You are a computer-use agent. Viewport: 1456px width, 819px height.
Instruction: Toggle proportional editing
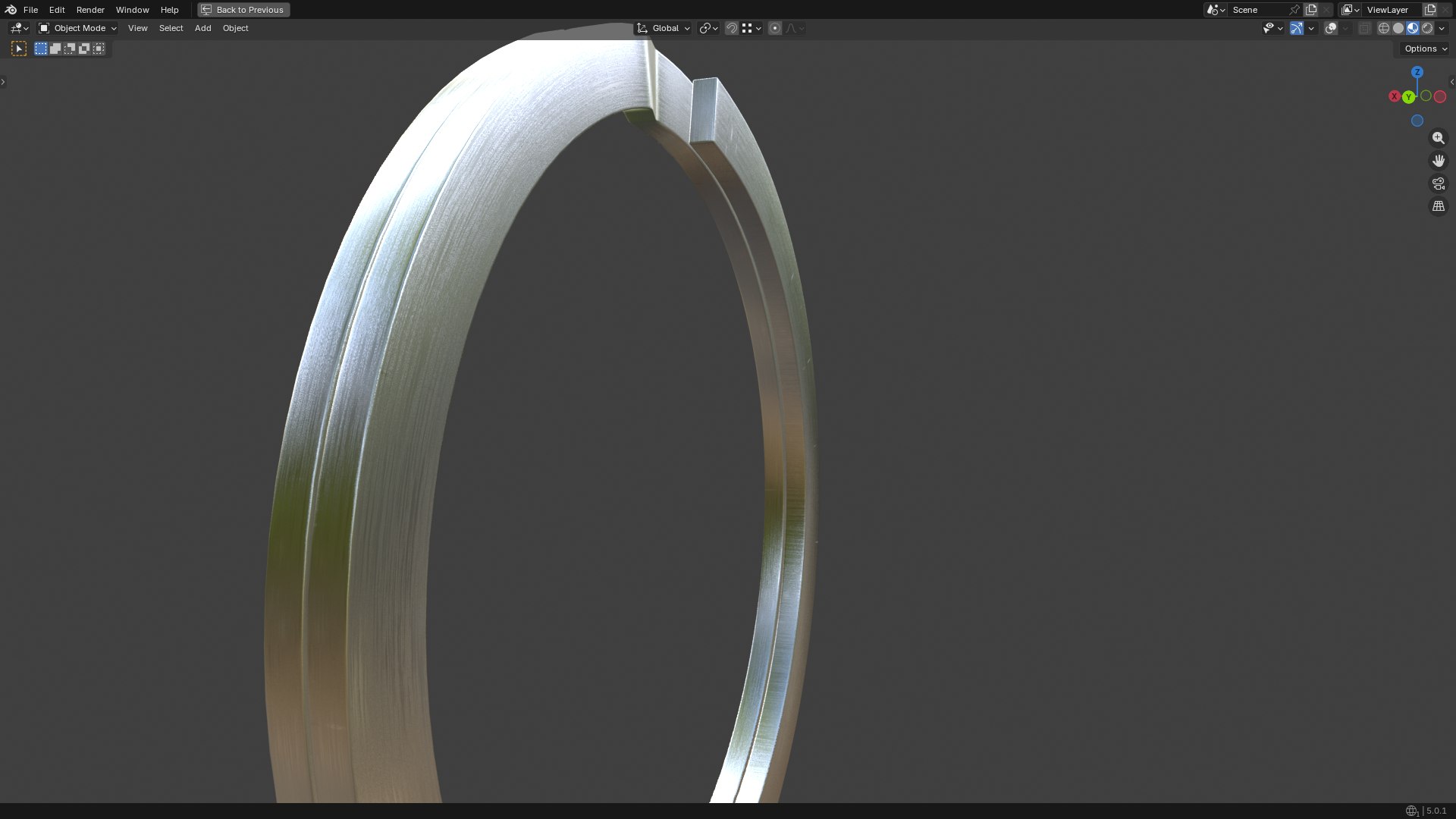775,28
